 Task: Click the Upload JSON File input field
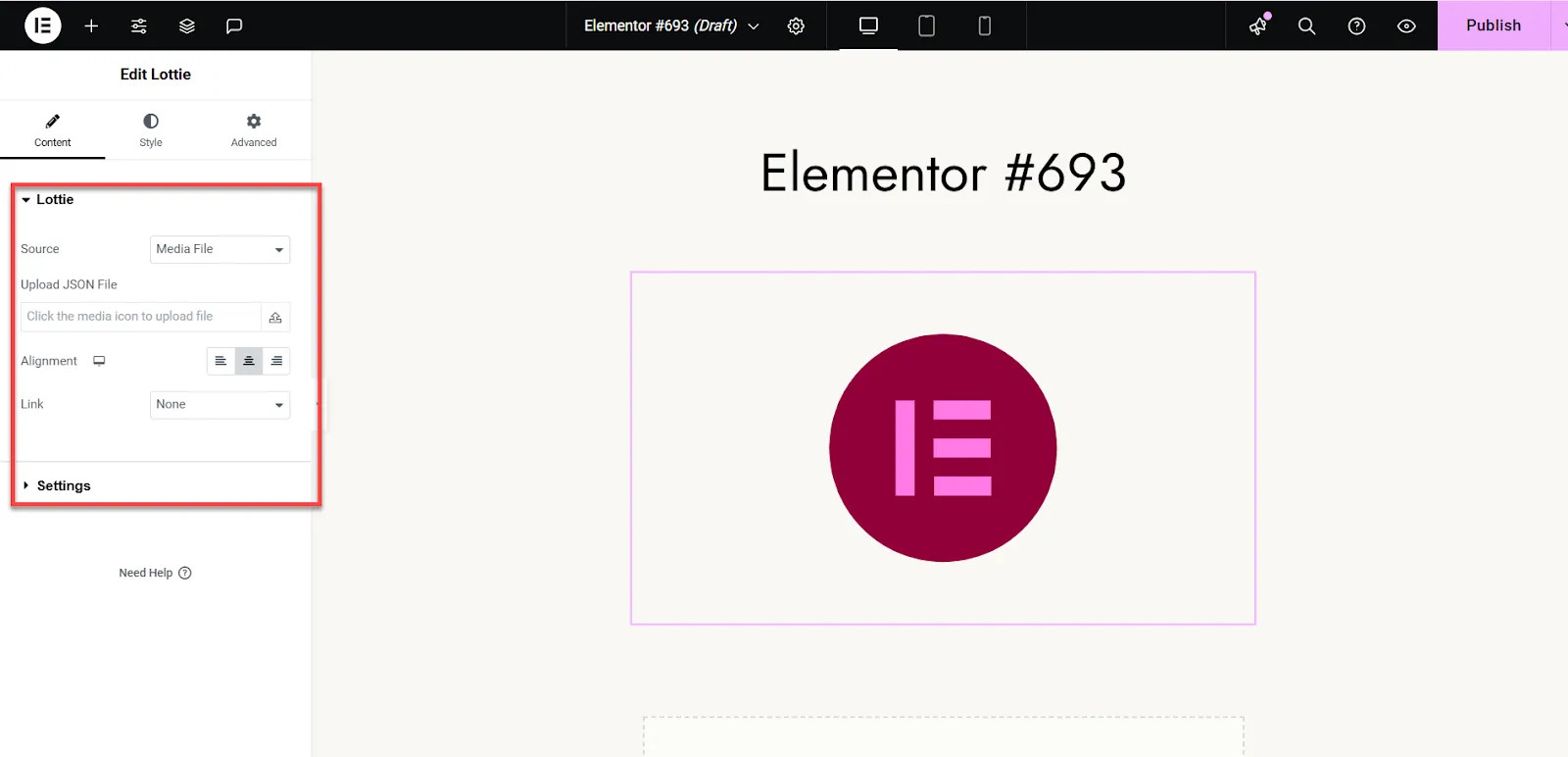point(140,316)
